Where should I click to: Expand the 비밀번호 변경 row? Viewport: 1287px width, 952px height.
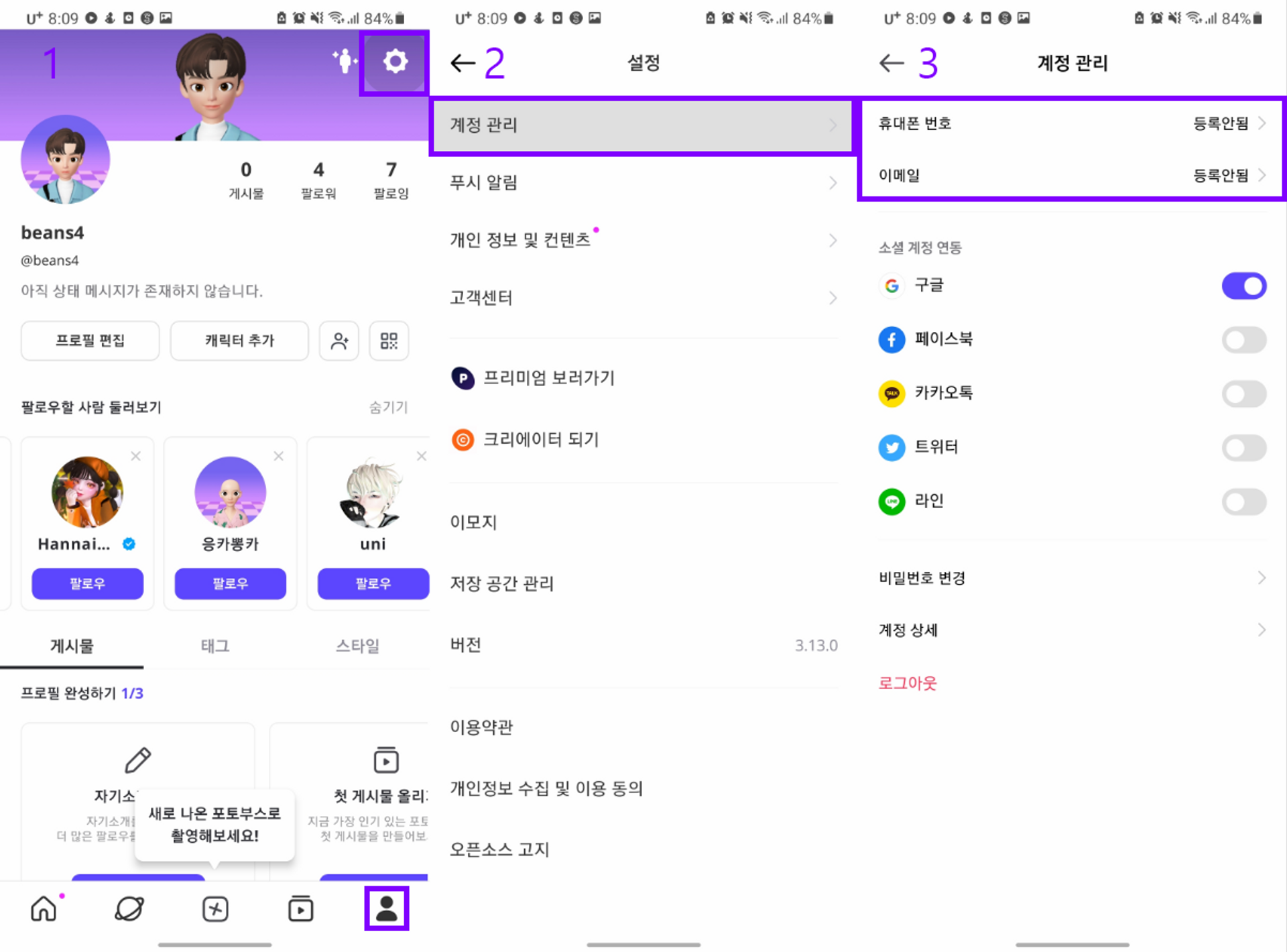(x=1072, y=578)
